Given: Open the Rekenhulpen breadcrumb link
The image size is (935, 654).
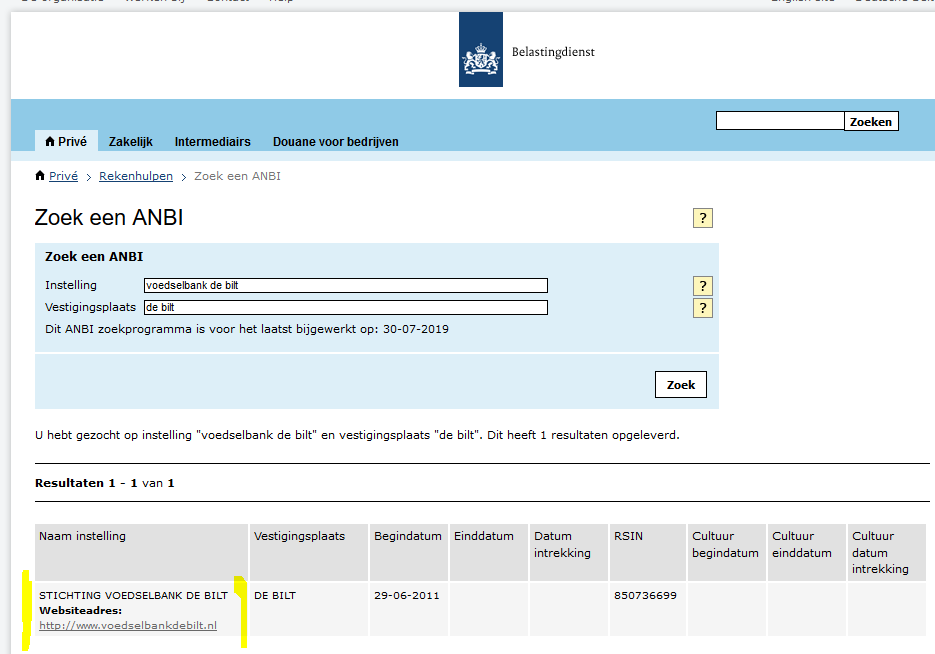Looking at the screenshot, I should click(x=136, y=176).
